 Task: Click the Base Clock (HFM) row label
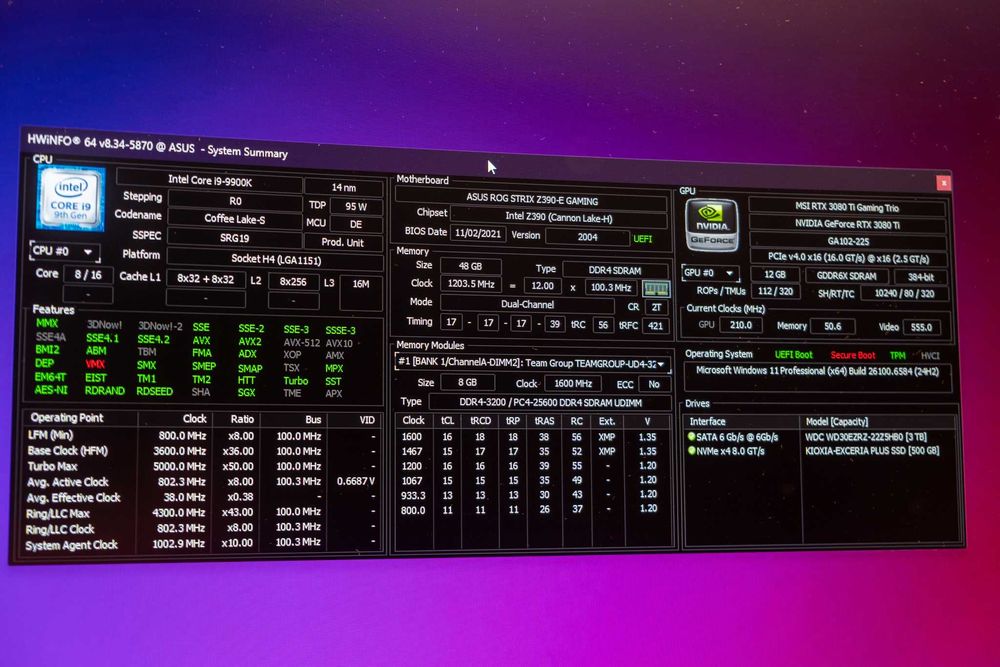68,450
